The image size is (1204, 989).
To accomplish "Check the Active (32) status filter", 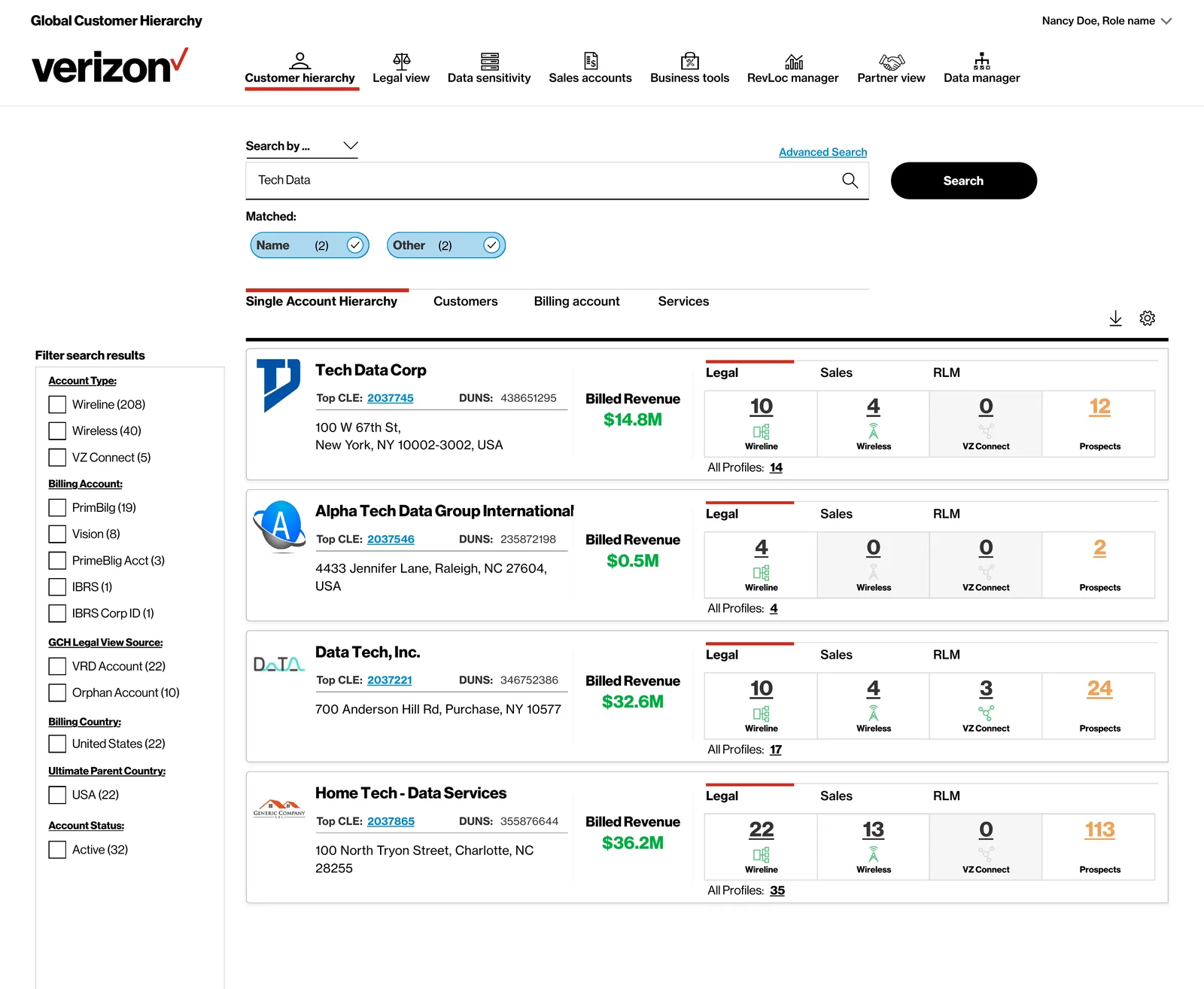I will (x=57, y=851).
